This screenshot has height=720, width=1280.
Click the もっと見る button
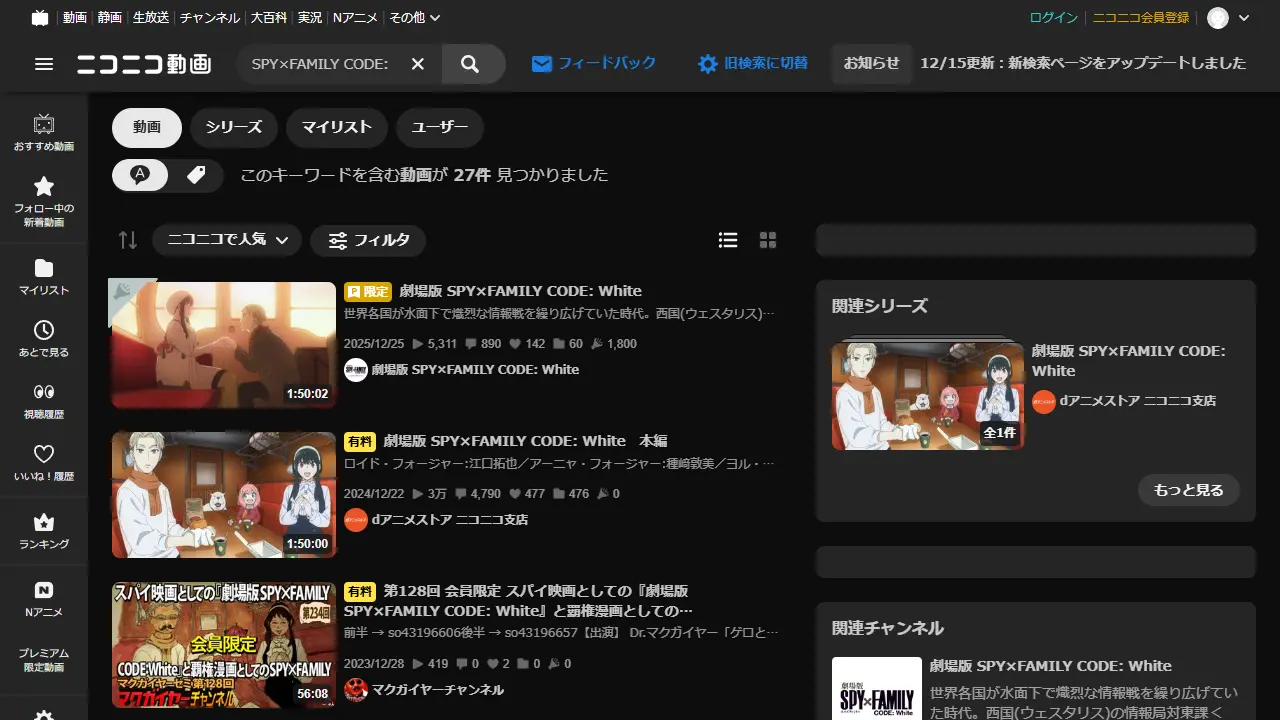(1188, 490)
